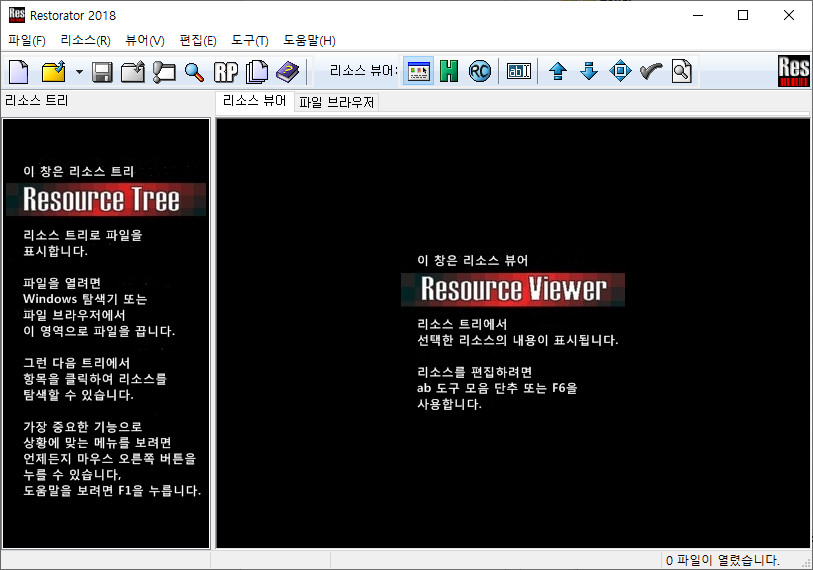Click status text 0 파일이 열렸습니다.

[723, 560]
